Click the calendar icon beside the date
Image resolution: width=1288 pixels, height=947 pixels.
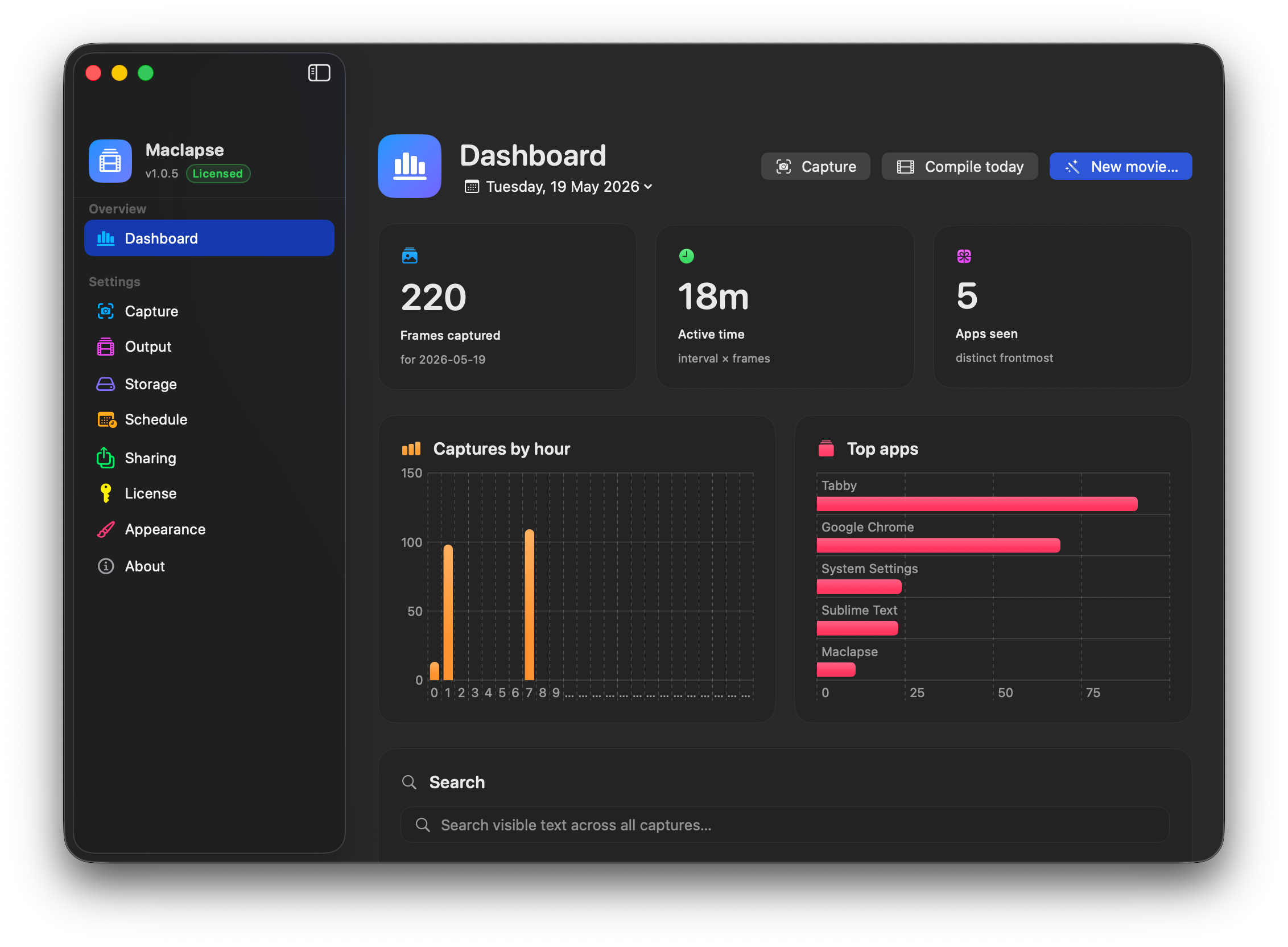472,187
